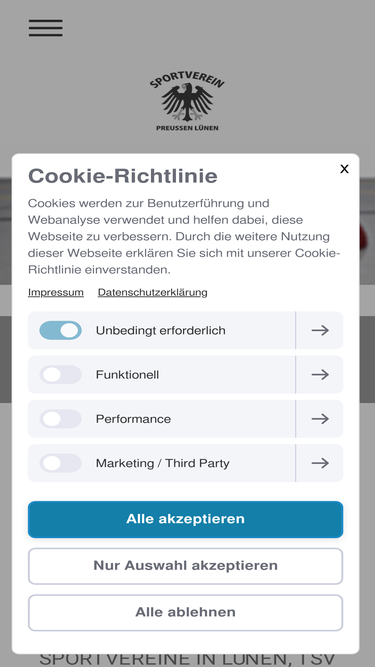Toggle the Unbedingt erforderlich switch
Viewport: 375px width, 667px height.
[x=60, y=331]
